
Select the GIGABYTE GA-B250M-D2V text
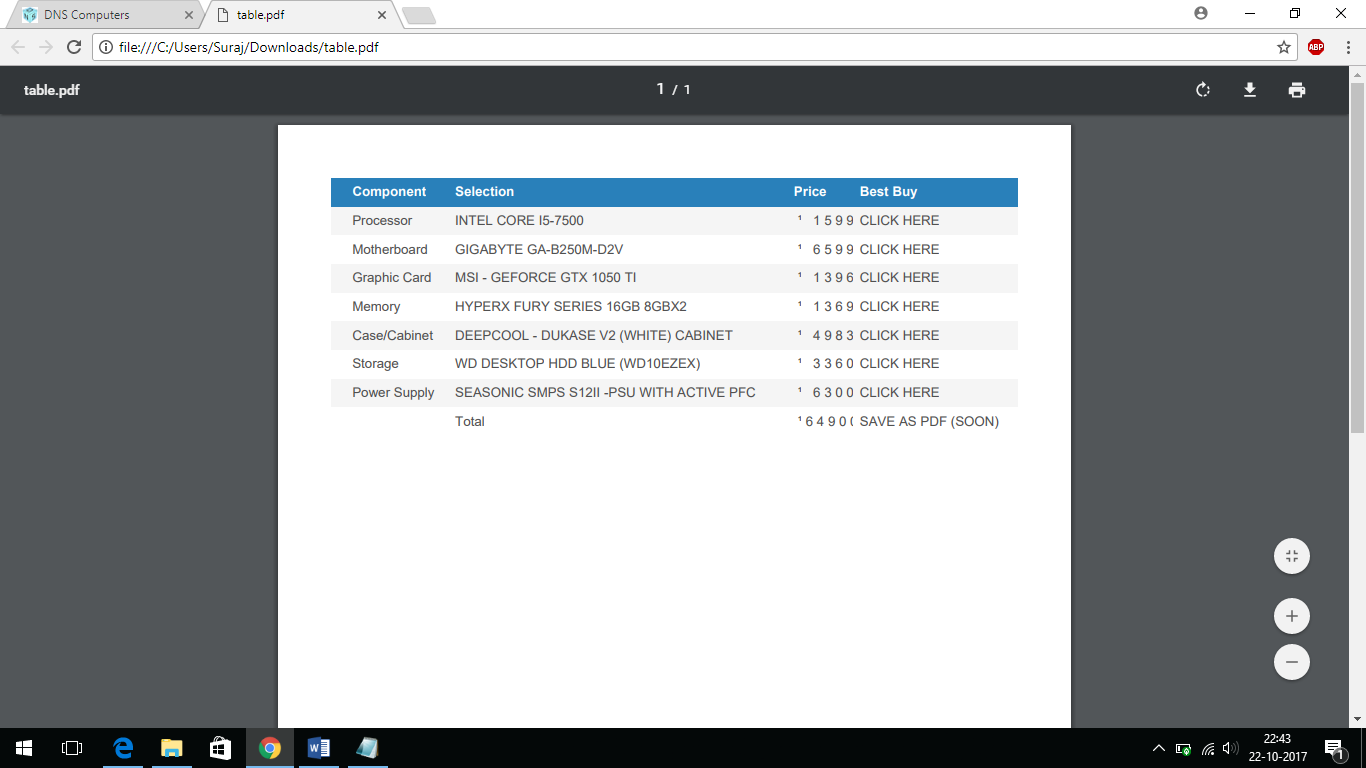coord(539,249)
